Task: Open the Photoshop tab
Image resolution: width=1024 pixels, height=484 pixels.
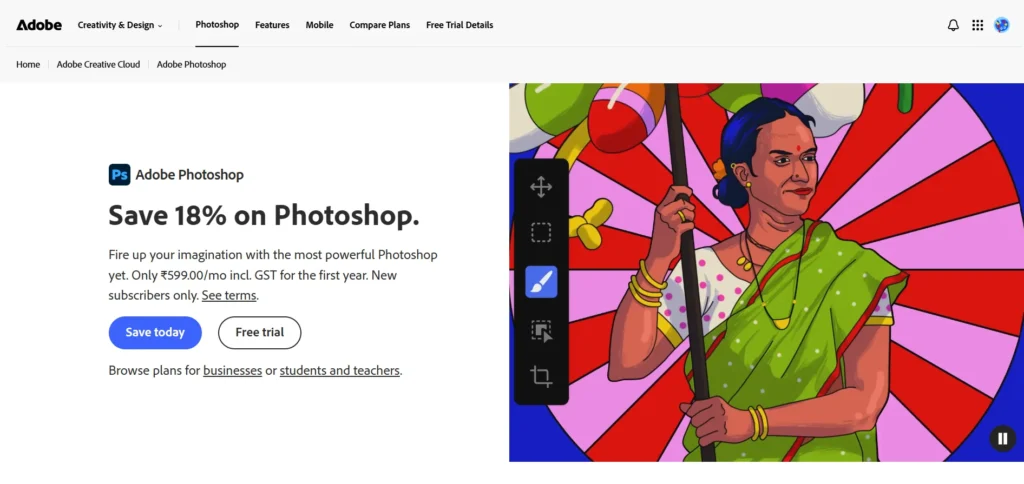Action: [x=217, y=25]
